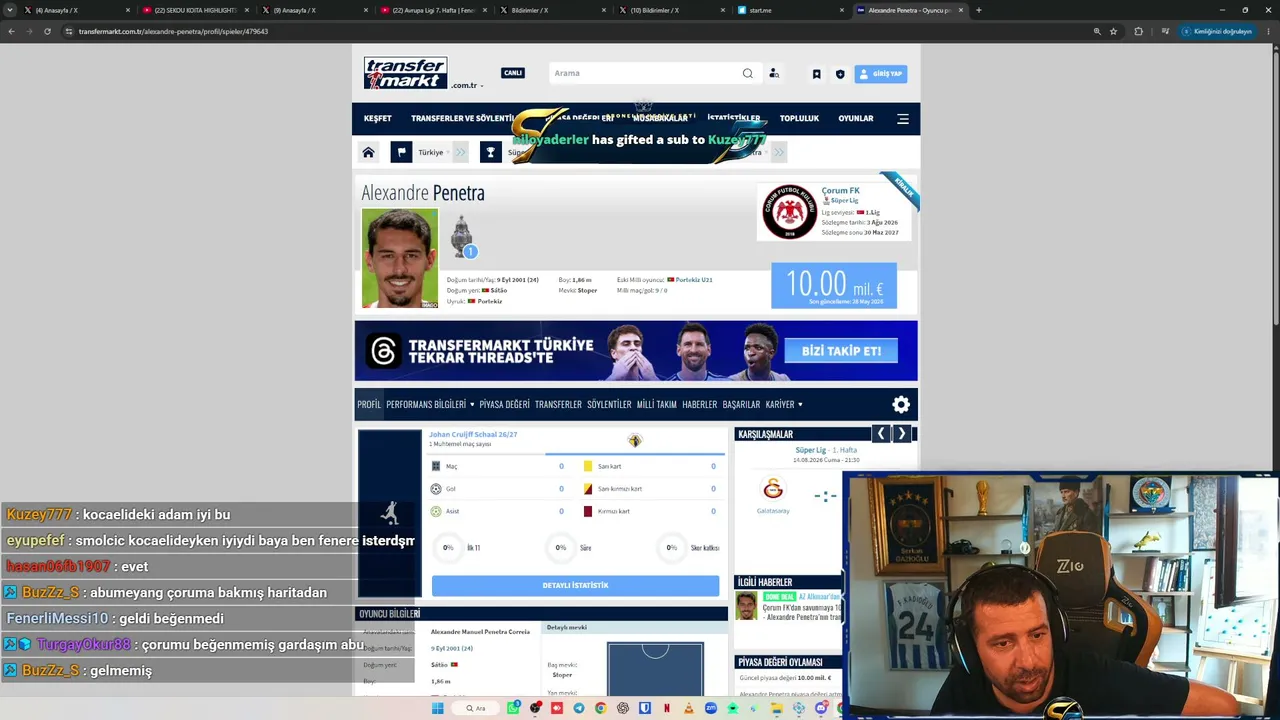This screenshot has height=720, width=1280.
Task: Open the hamburger menu in navigation bar
Action: click(x=903, y=118)
